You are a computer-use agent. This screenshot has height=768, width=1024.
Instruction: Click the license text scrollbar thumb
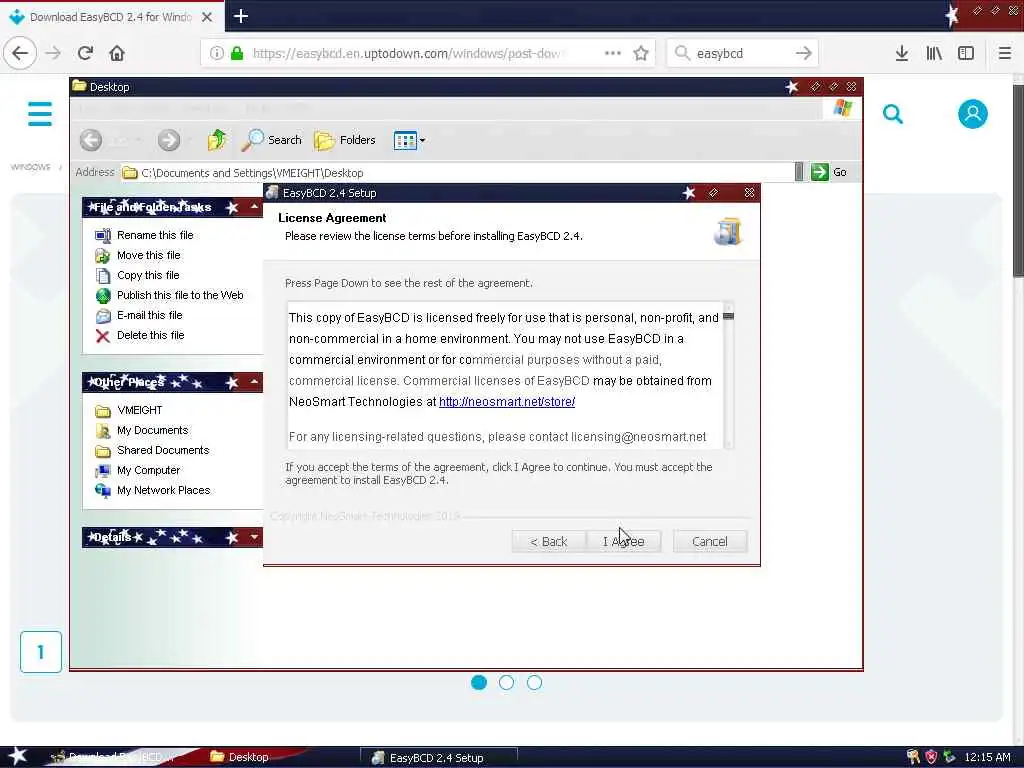click(728, 316)
